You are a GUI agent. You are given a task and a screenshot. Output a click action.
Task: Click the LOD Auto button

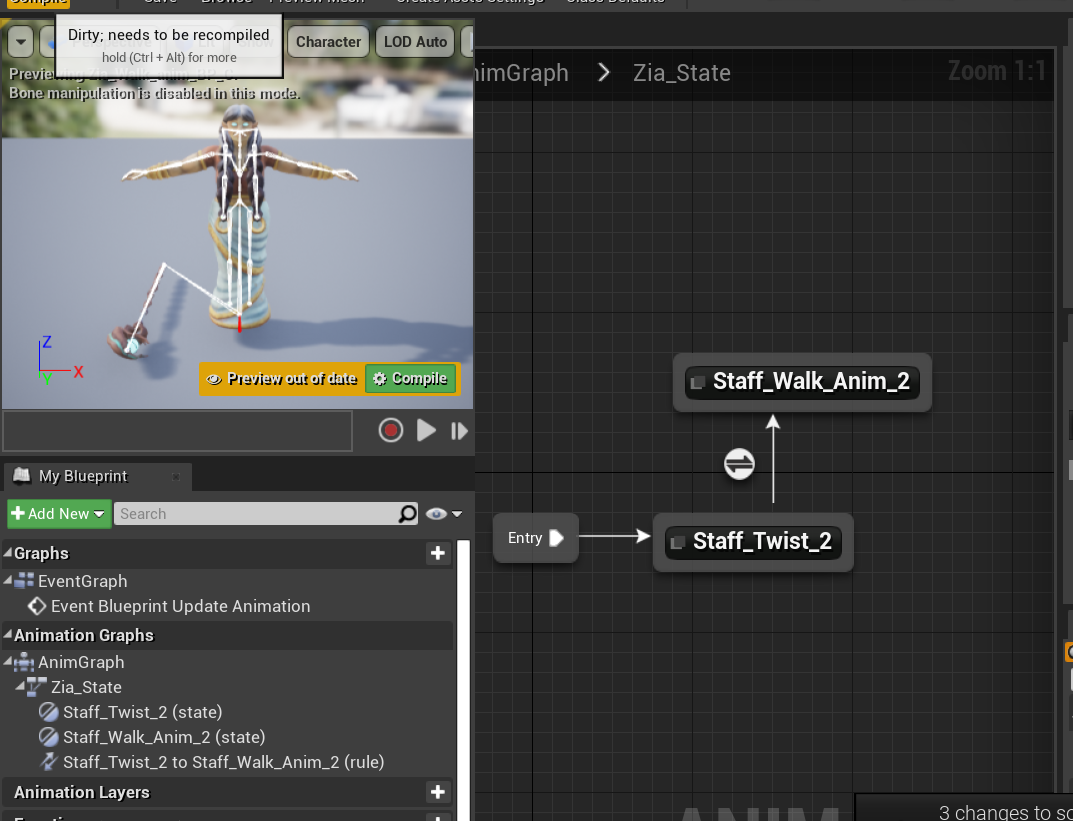415,42
